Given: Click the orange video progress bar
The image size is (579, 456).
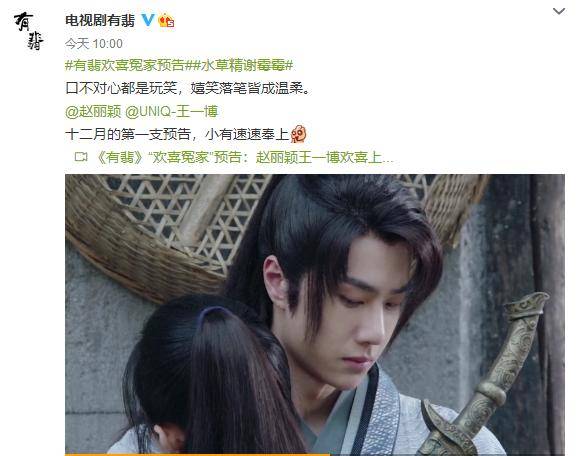Looking at the screenshot, I should [197, 455].
